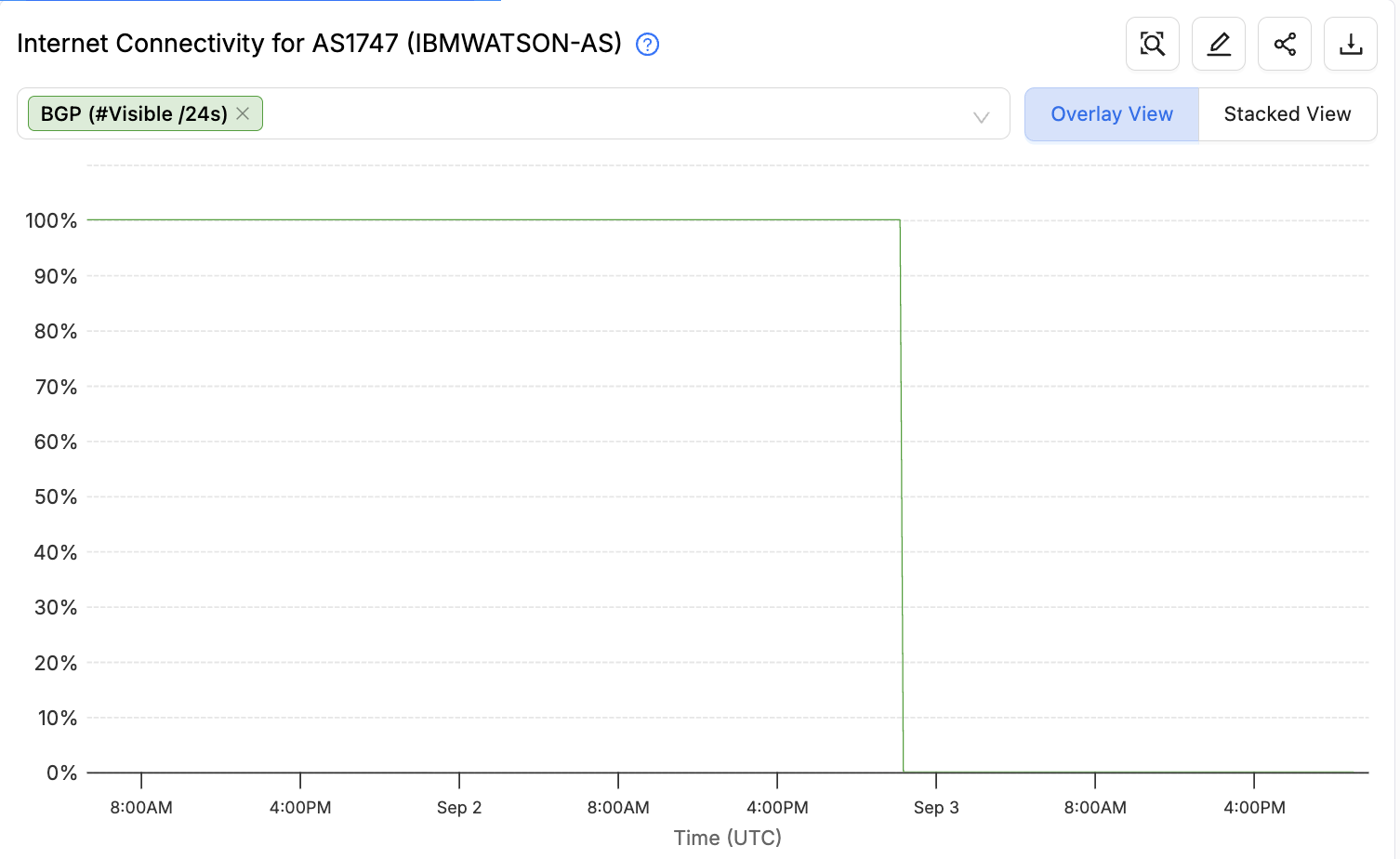This screenshot has width=1400, height=859.
Task: Click the Sep 2 timeline tick label
Action: click(459, 807)
